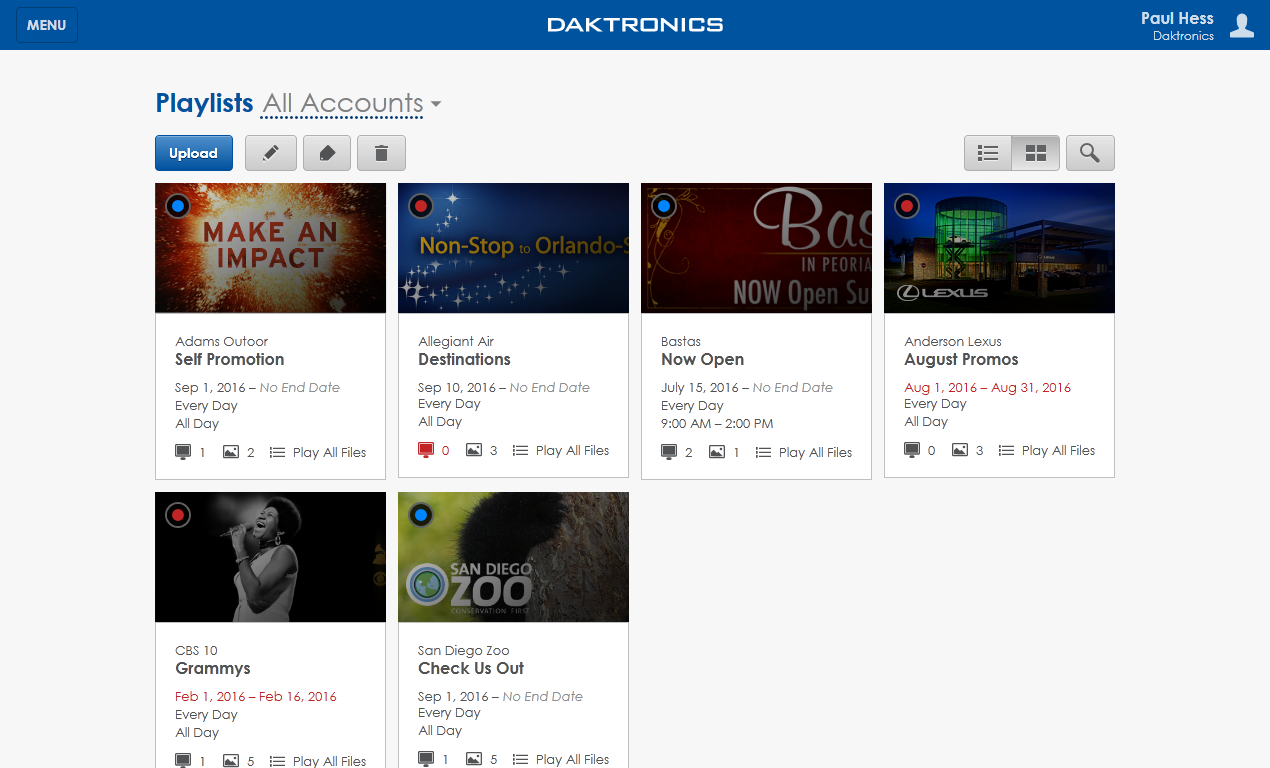Click image count icon on Self Promotion card

[230, 452]
